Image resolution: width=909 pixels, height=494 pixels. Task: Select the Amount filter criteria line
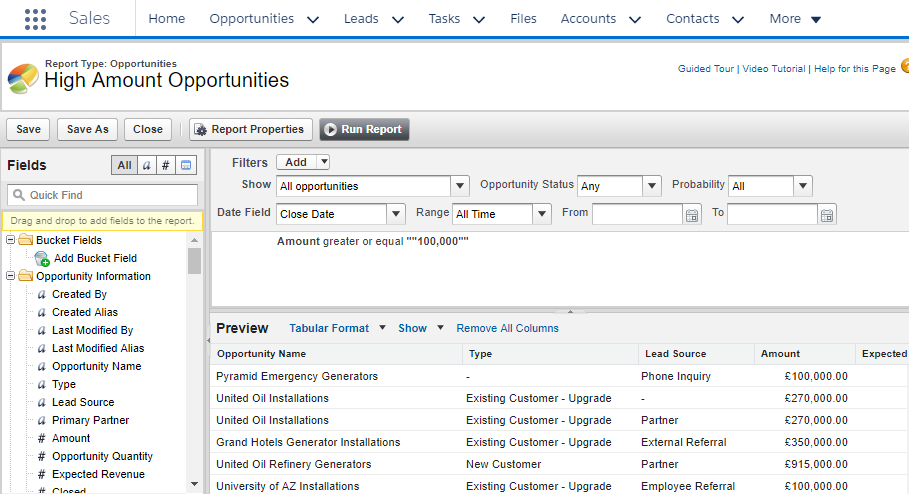(x=373, y=241)
